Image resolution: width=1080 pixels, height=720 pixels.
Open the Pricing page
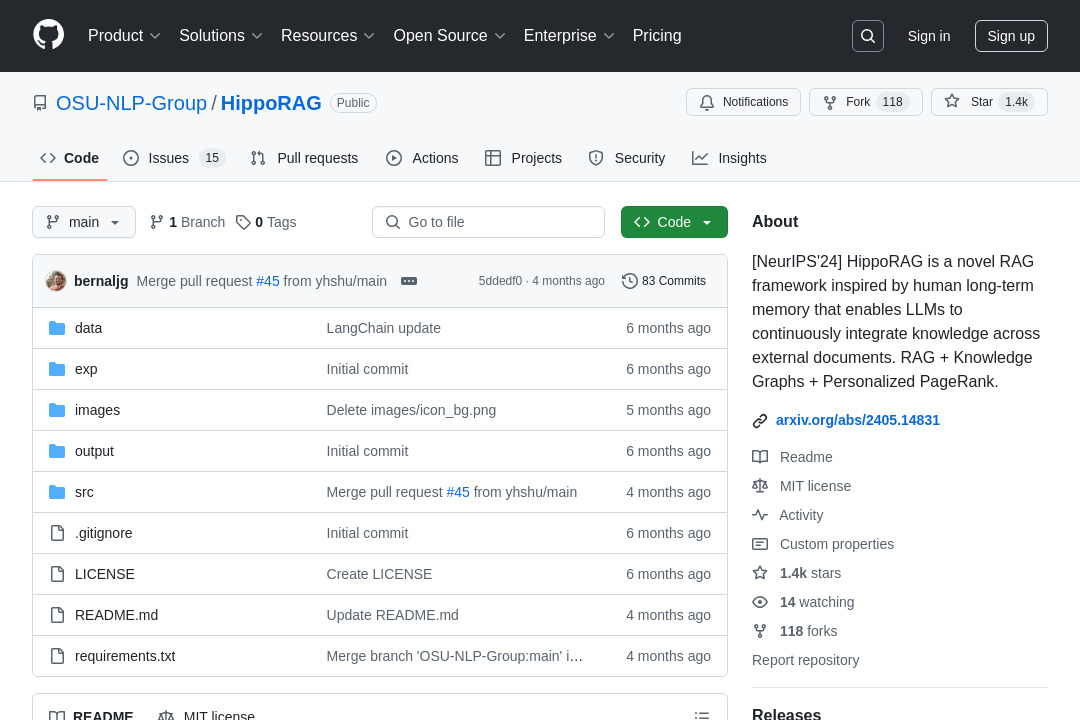(x=657, y=36)
